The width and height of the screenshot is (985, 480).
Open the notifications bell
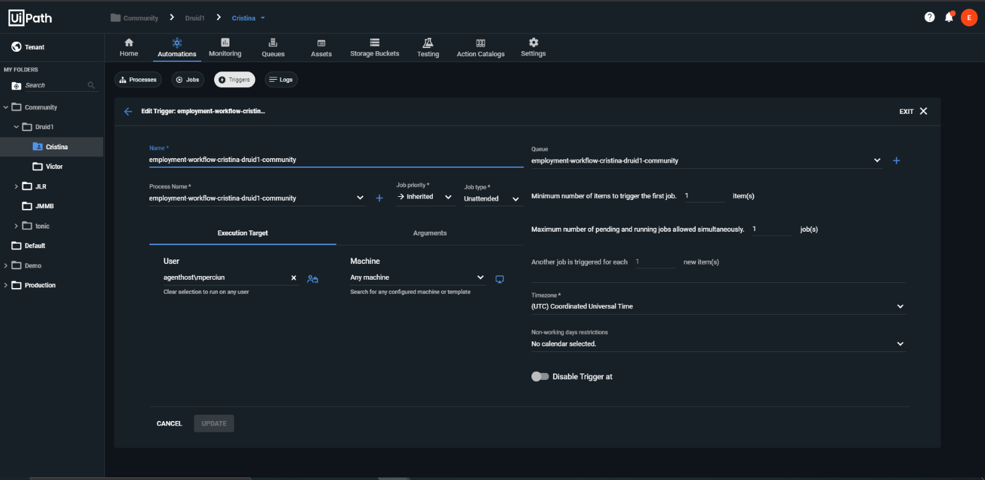click(x=949, y=18)
